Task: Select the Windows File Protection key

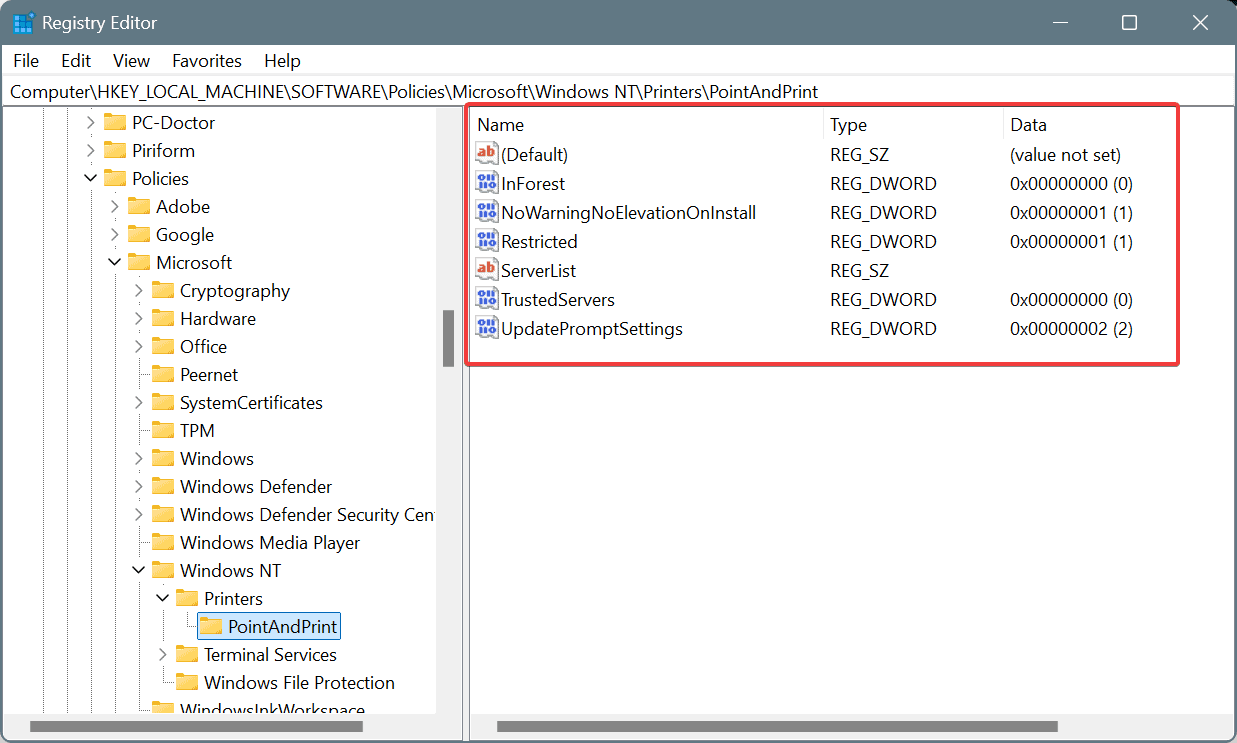Action: (x=299, y=683)
